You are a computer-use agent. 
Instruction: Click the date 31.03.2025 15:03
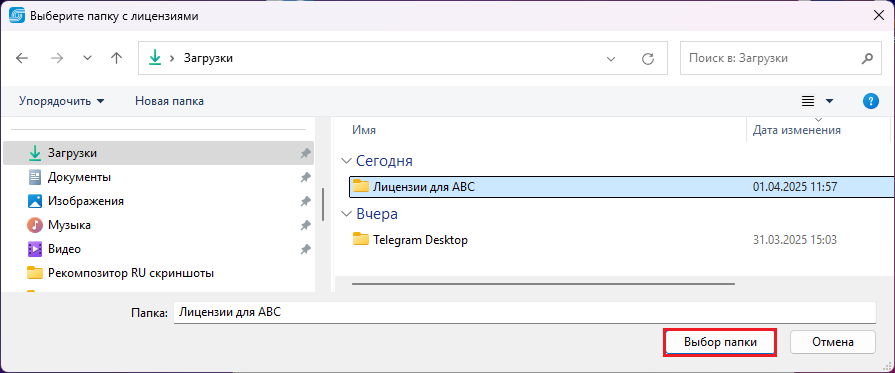tap(795, 240)
